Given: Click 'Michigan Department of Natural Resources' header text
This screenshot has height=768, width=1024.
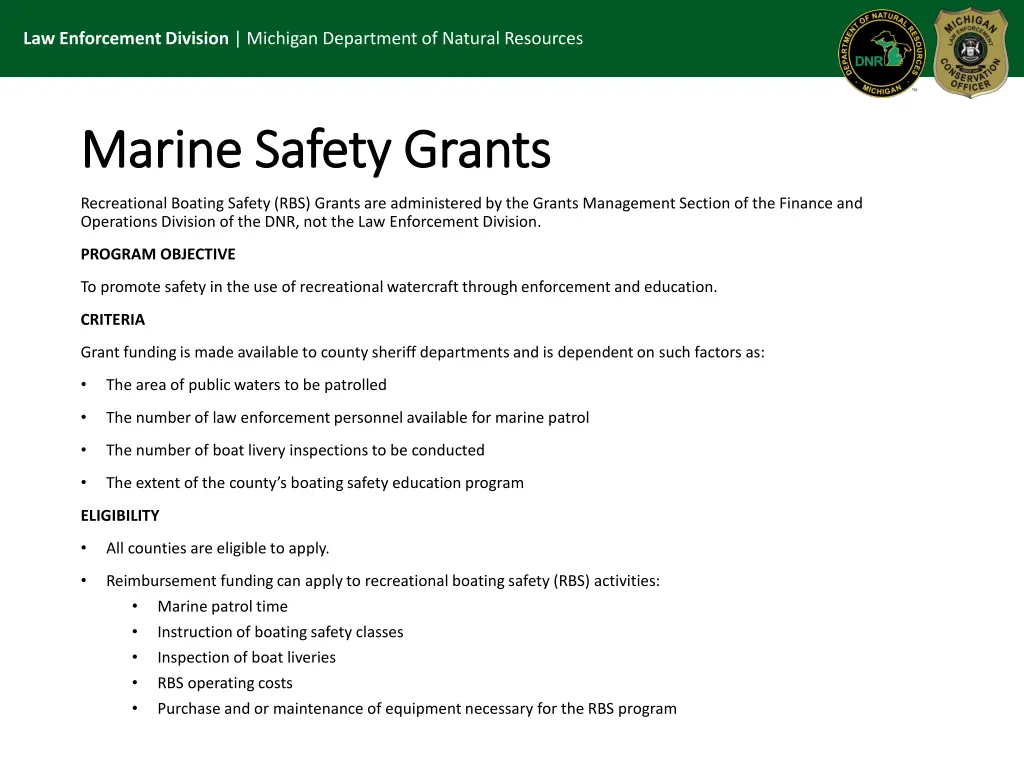Looking at the screenshot, I should tap(415, 38).
